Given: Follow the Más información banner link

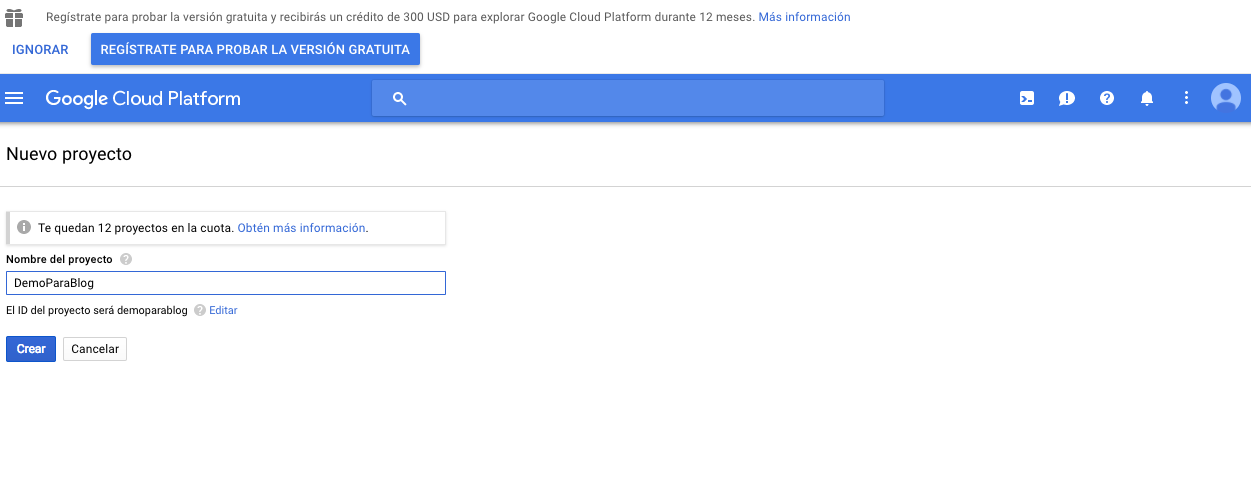Looking at the screenshot, I should (x=804, y=17).
